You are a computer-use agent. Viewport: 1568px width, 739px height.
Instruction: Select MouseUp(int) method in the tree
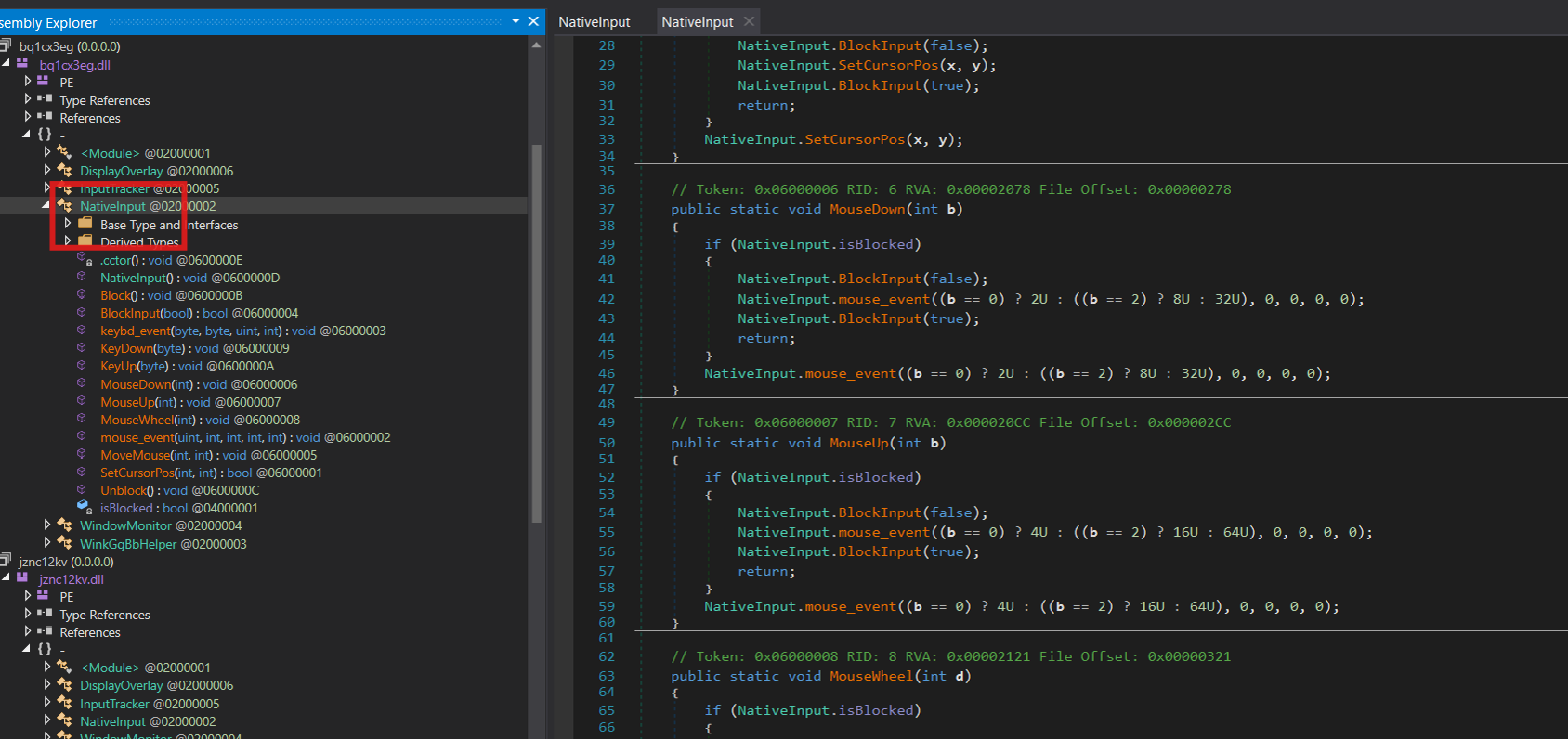tap(190, 402)
